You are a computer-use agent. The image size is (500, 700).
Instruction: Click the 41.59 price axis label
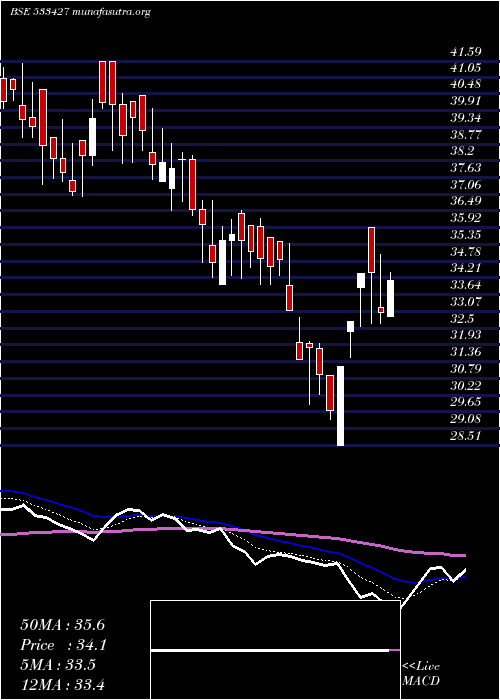coord(466,52)
